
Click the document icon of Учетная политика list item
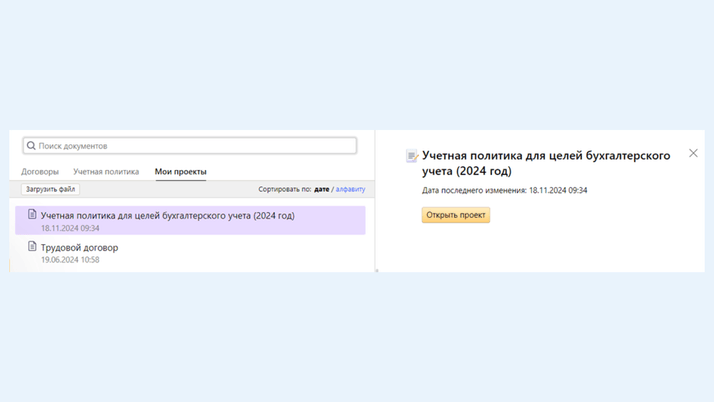point(32,214)
